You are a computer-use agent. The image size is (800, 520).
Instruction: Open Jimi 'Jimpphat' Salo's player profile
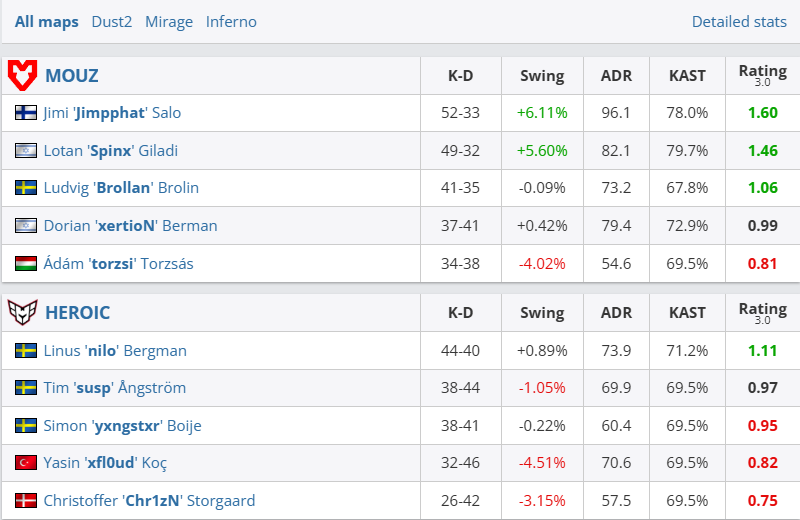pos(112,113)
